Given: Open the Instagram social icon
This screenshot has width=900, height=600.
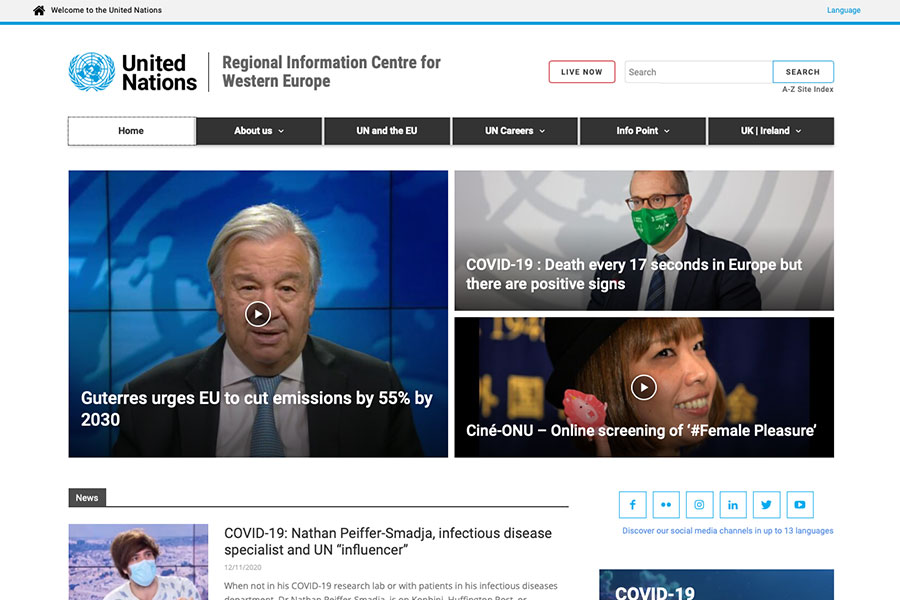Looking at the screenshot, I should 699,505.
